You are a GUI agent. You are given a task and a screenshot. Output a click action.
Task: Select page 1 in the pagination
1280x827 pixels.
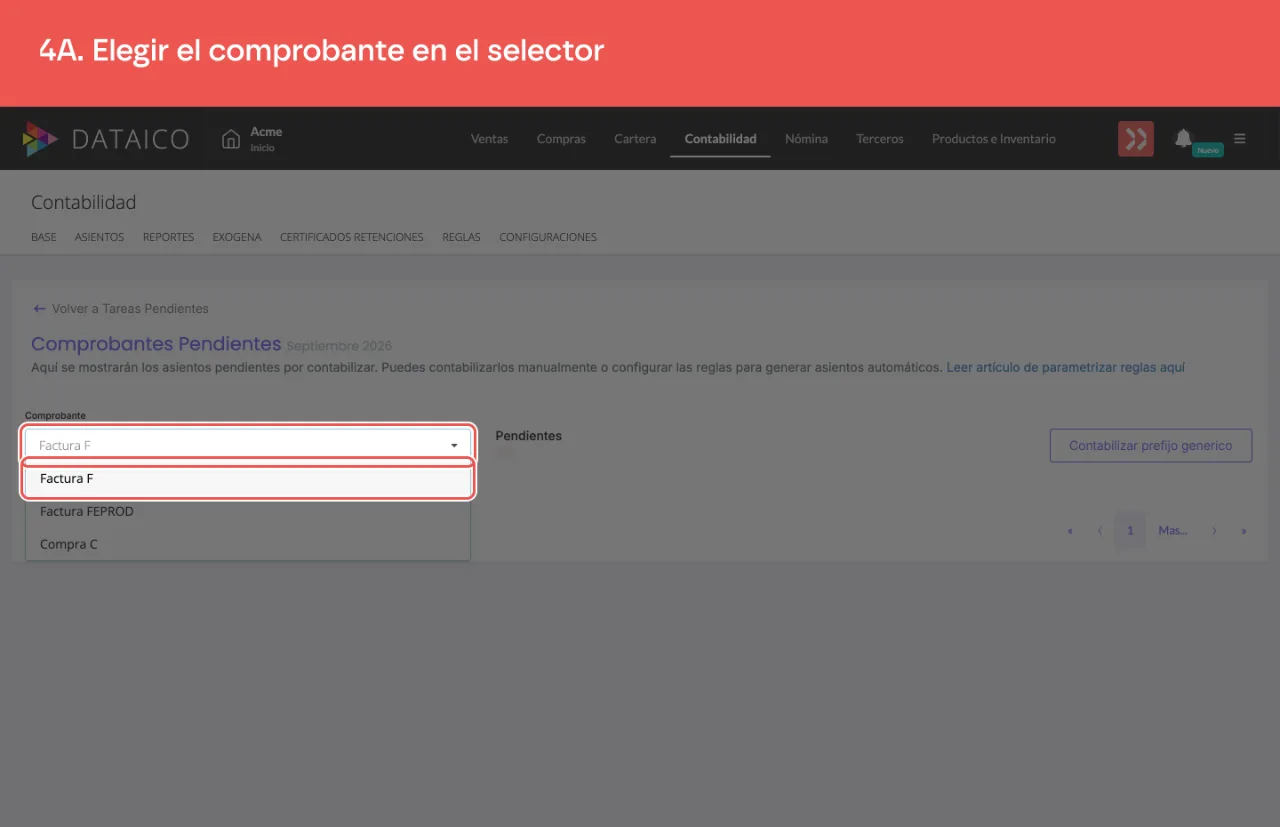tap(1130, 531)
